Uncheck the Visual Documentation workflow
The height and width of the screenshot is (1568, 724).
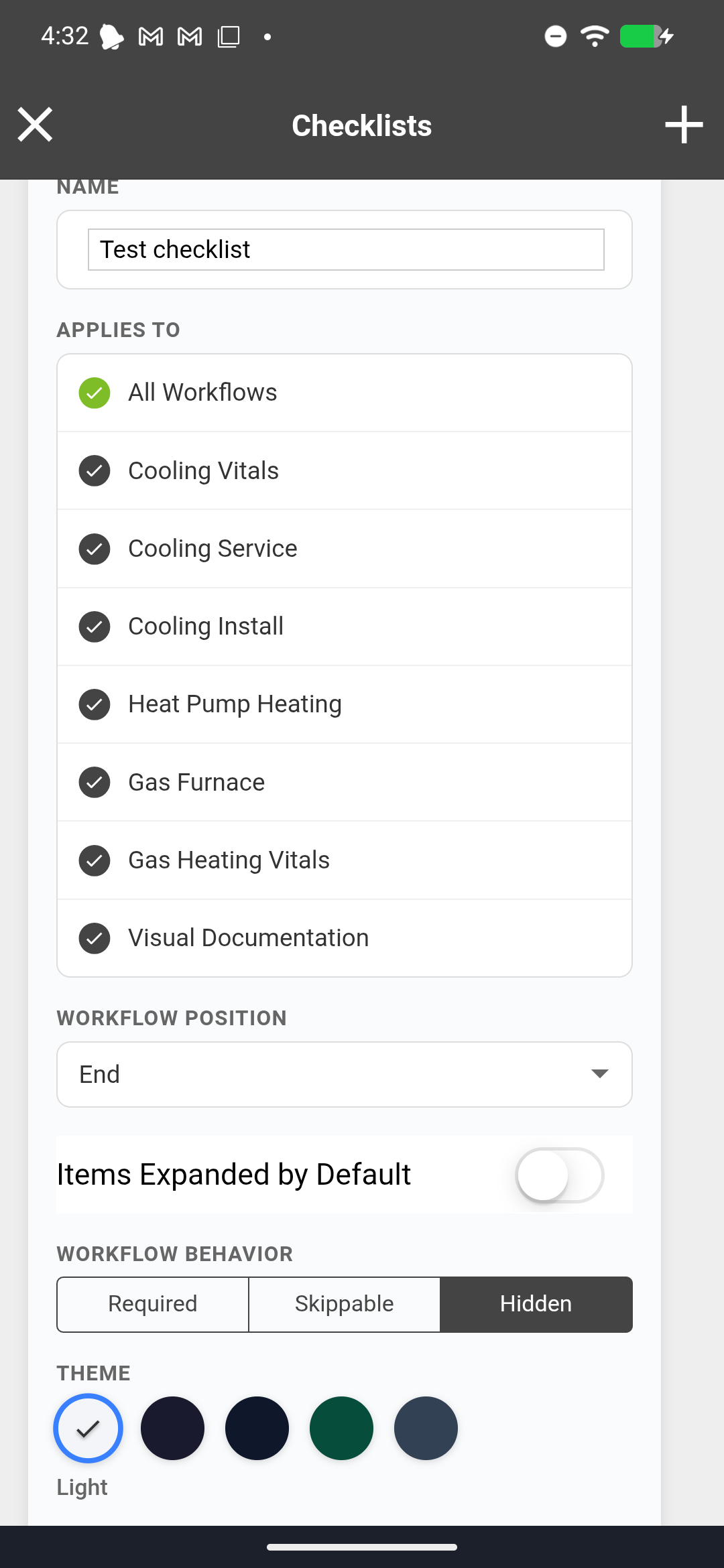click(x=95, y=938)
